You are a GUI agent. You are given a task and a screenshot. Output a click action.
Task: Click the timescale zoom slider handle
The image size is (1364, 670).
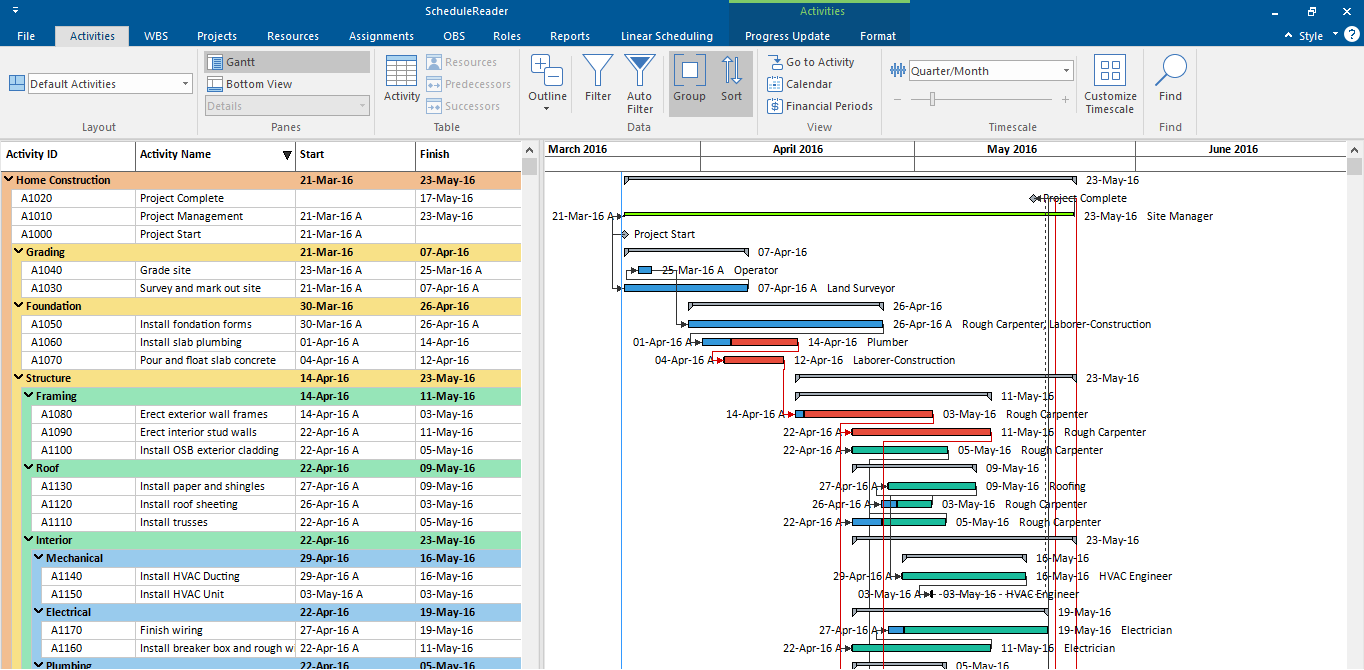click(933, 99)
